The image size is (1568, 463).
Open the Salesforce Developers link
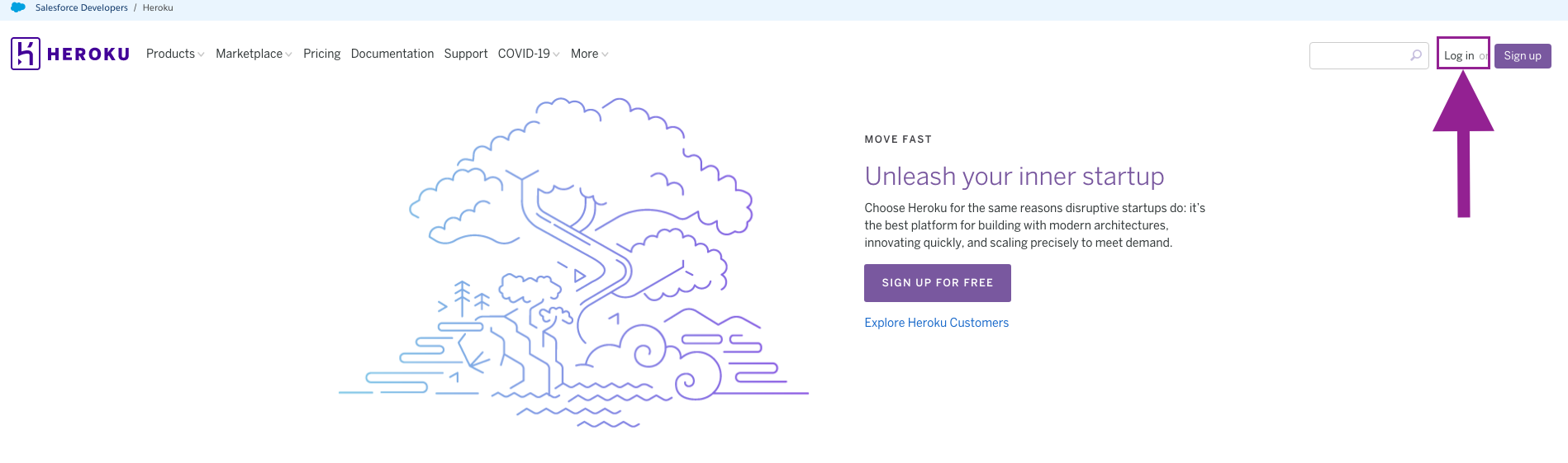click(81, 7)
